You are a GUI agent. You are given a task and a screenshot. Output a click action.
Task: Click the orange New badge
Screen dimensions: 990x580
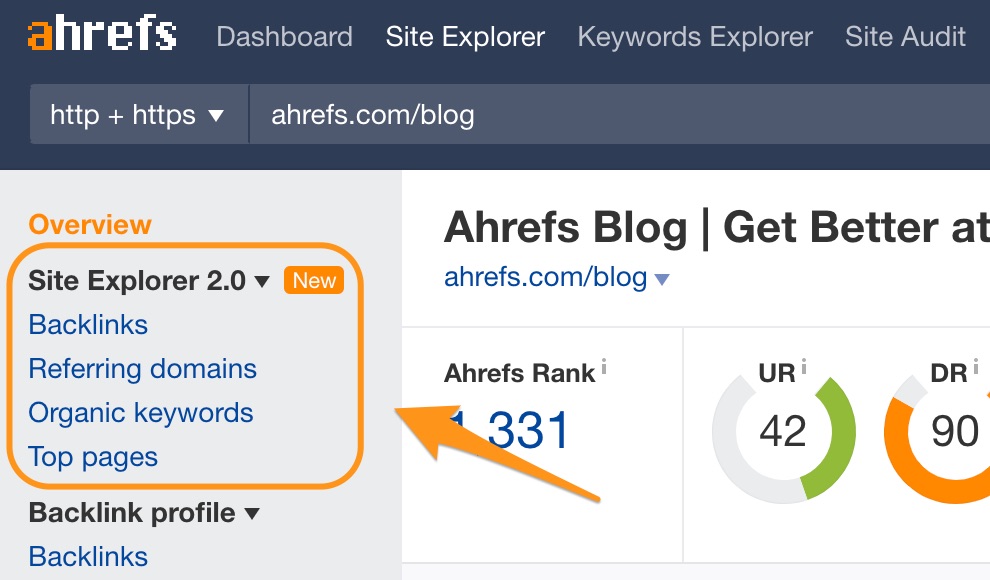314,281
